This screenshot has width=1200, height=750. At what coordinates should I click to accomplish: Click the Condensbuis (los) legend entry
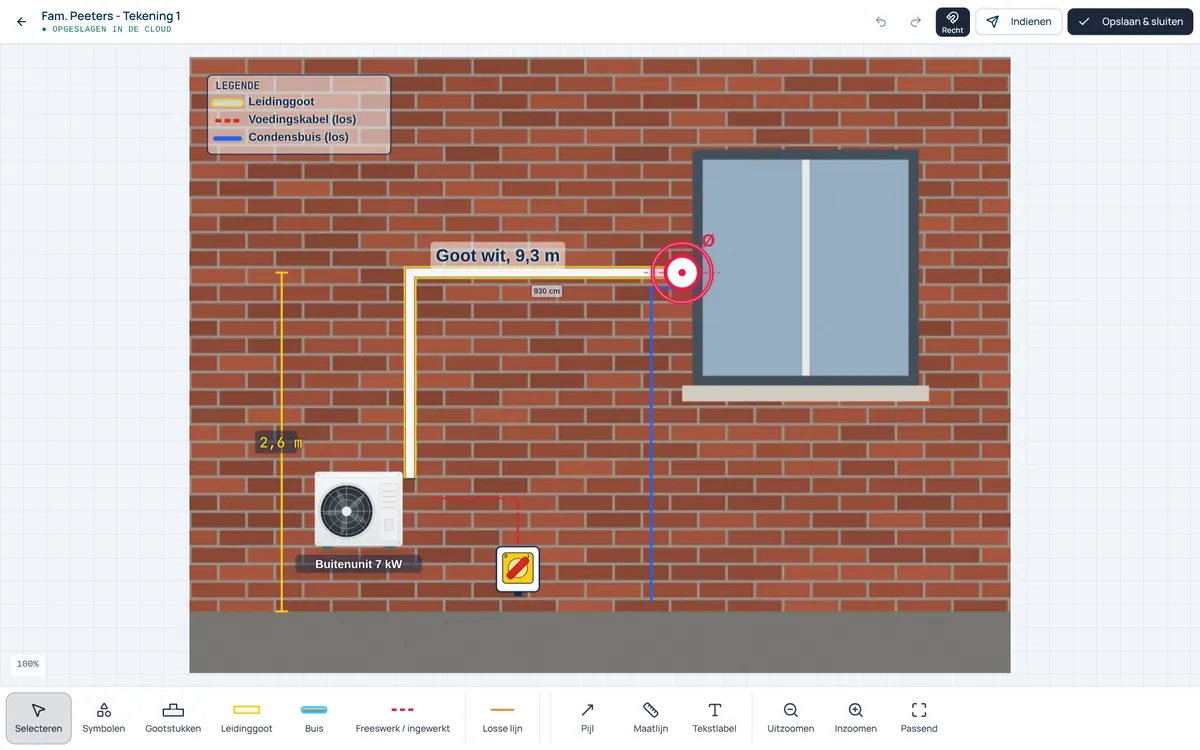pos(299,137)
